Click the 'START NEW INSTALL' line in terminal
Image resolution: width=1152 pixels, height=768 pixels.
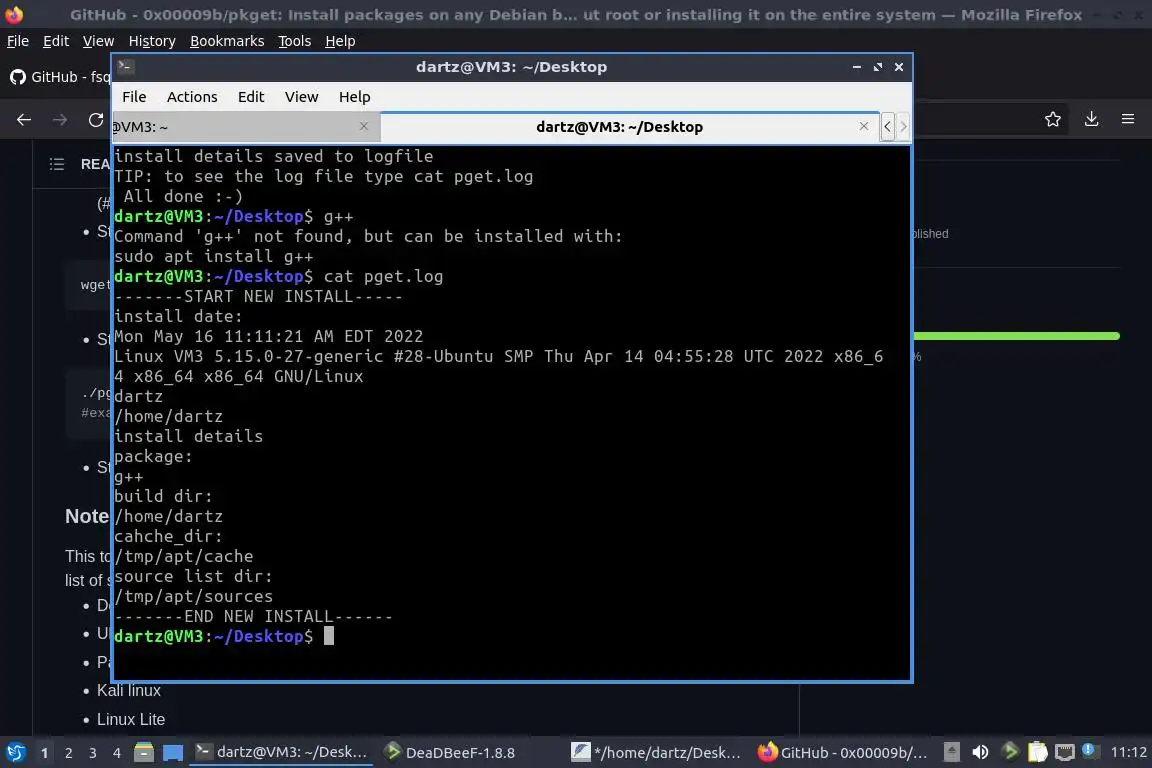point(258,296)
